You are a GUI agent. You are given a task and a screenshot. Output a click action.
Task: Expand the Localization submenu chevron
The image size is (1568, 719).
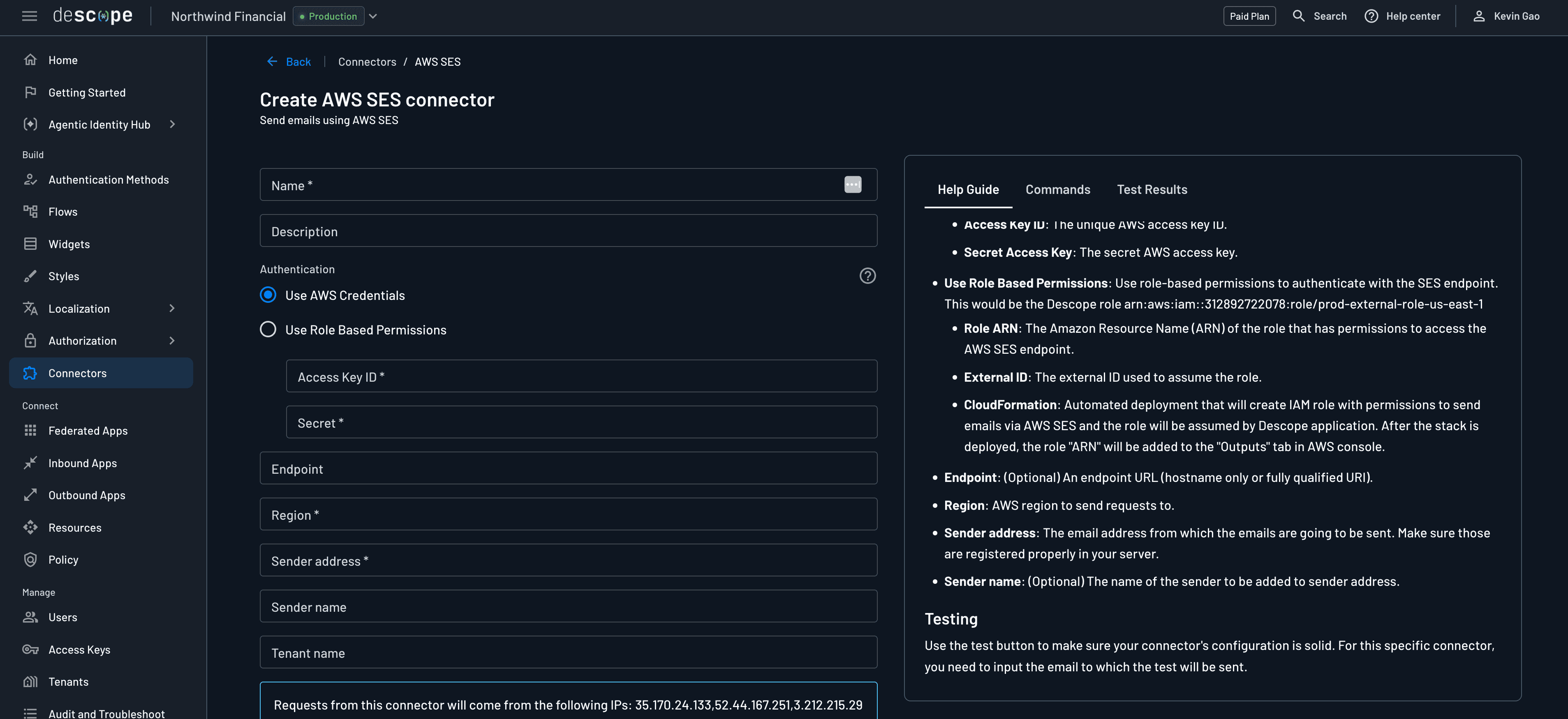pos(172,309)
